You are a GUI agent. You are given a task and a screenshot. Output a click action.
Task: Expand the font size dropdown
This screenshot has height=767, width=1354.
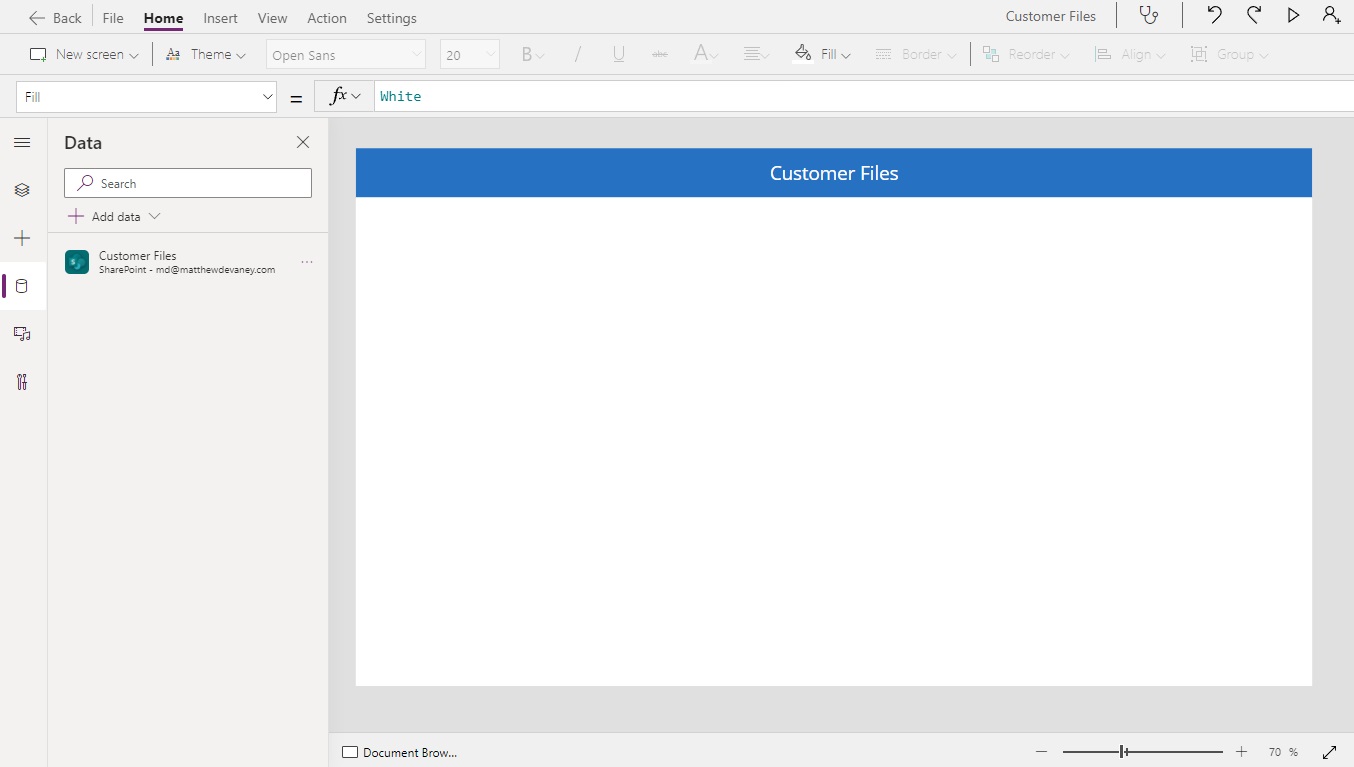click(x=488, y=54)
